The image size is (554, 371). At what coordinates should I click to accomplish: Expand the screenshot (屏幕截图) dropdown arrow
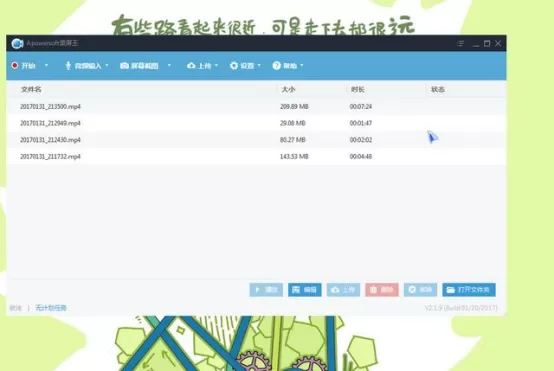pyautogui.click(x=169, y=65)
